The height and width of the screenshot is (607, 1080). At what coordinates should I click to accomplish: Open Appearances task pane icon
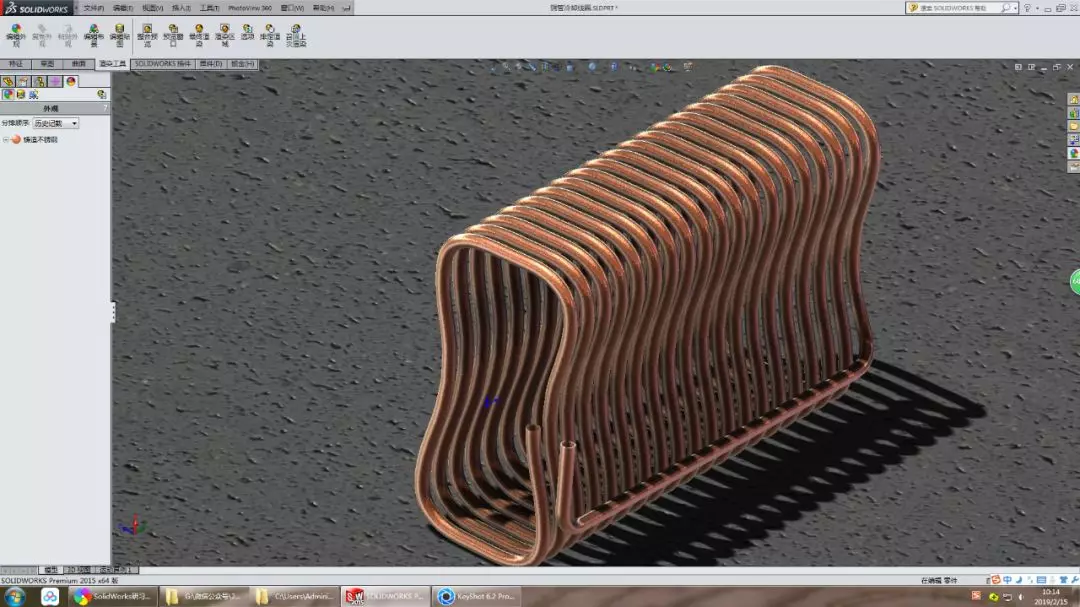click(1073, 153)
